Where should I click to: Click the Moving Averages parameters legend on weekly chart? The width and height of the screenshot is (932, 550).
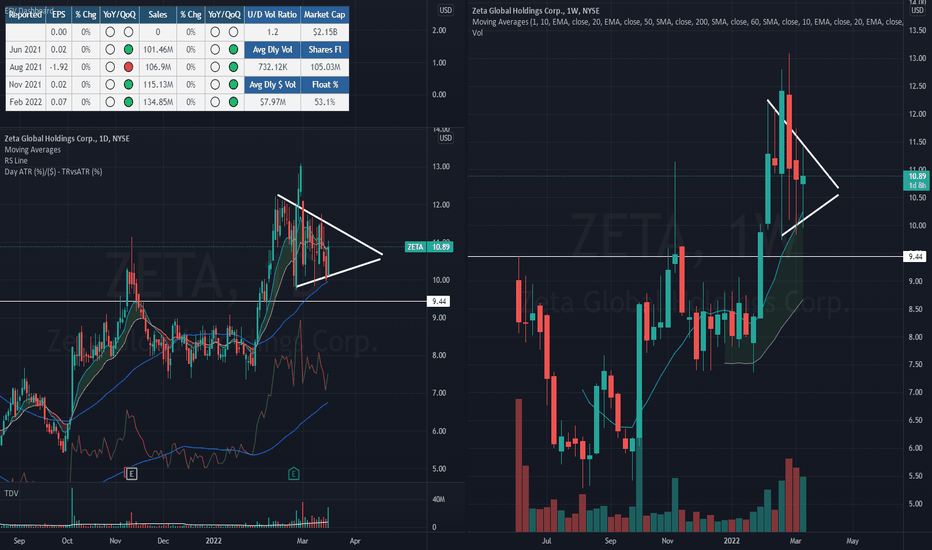(687, 22)
